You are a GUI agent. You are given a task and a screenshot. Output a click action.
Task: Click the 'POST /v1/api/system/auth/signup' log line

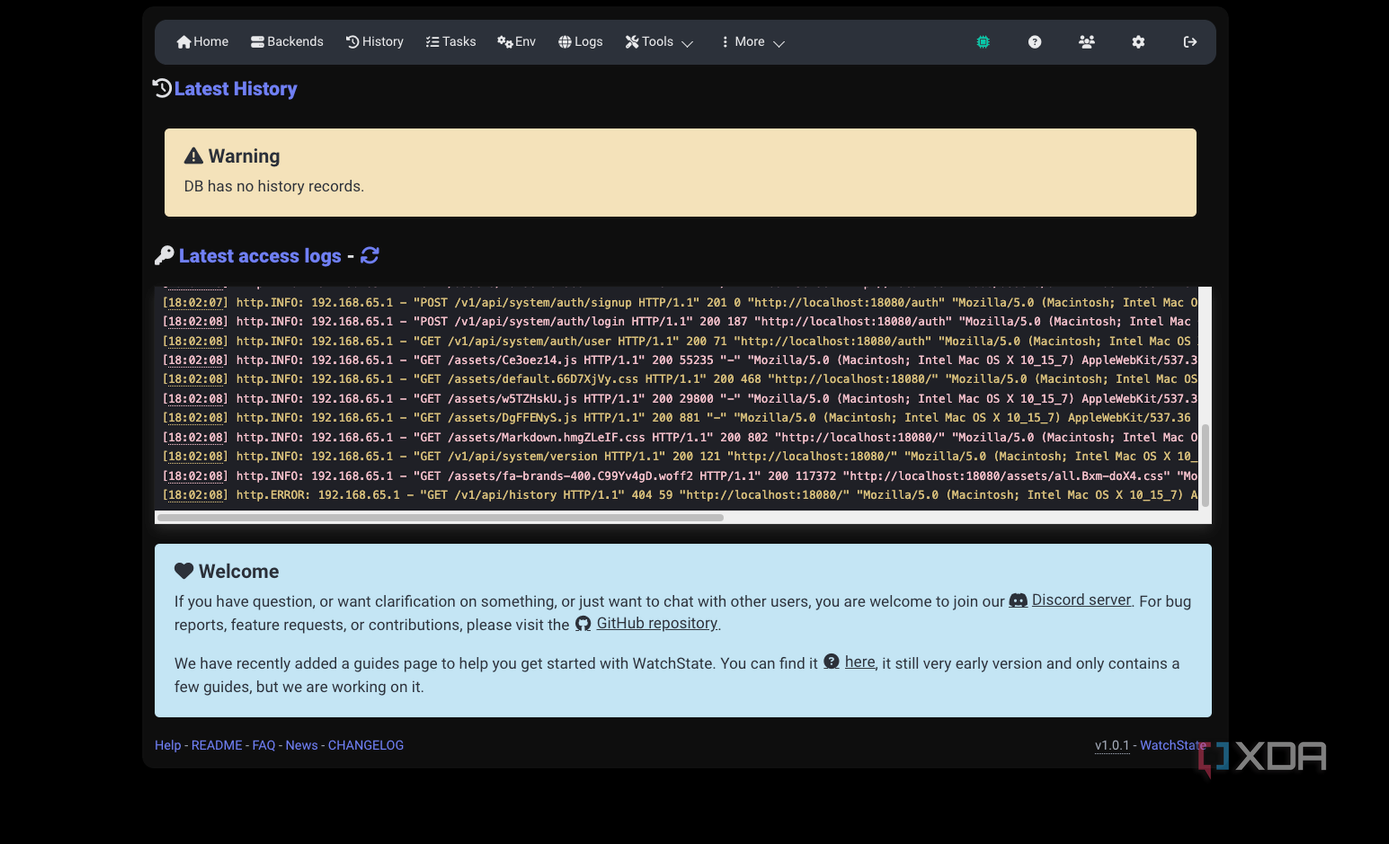pos(680,302)
